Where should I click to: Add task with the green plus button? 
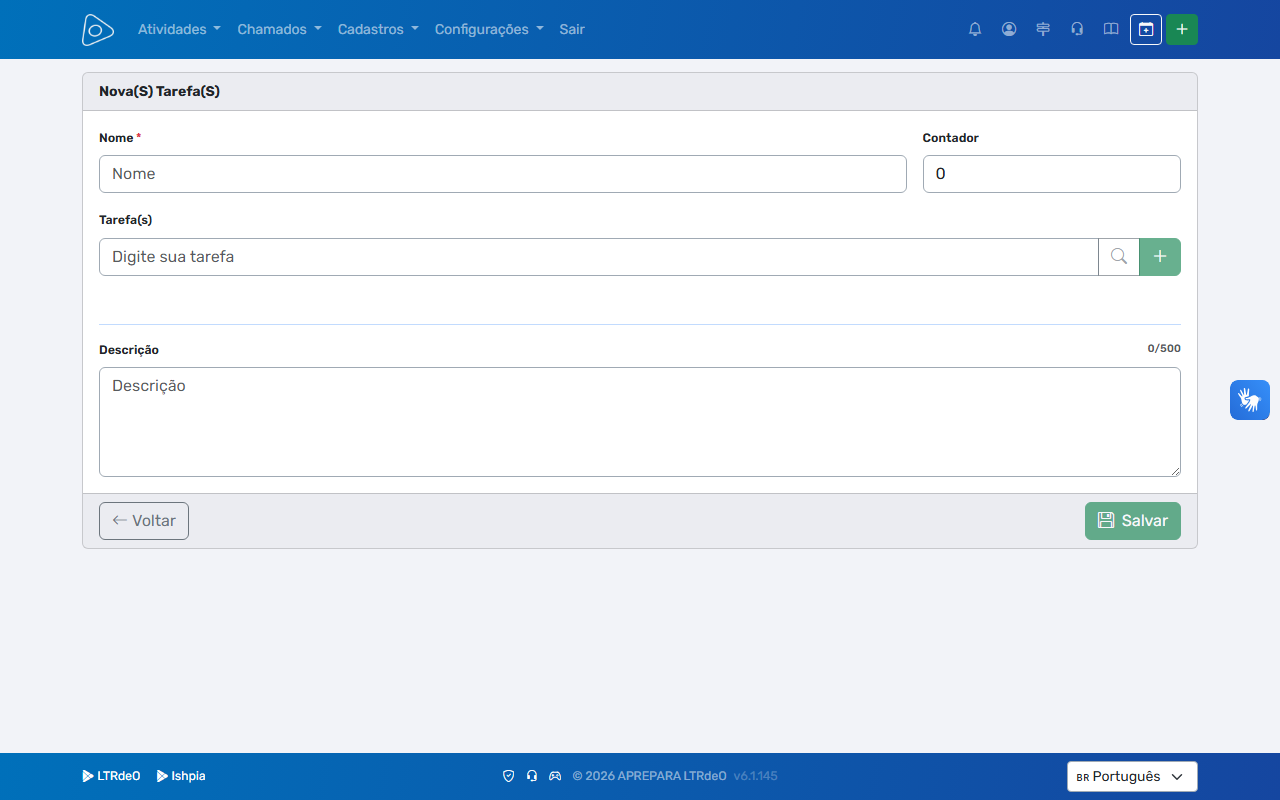(1160, 257)
